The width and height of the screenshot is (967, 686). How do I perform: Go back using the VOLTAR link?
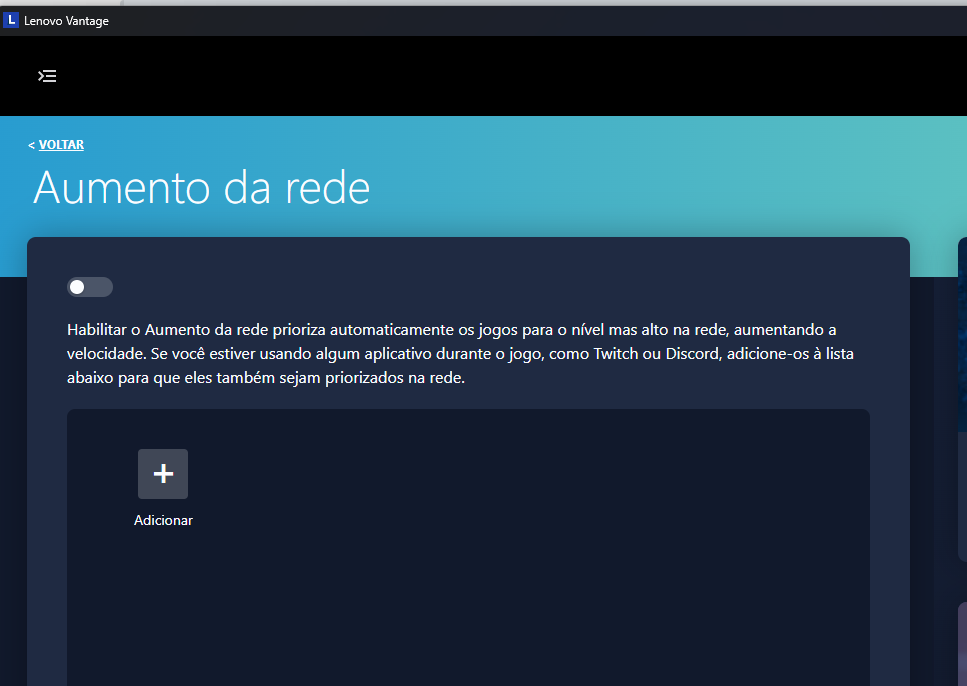click(x=61, y=144)
